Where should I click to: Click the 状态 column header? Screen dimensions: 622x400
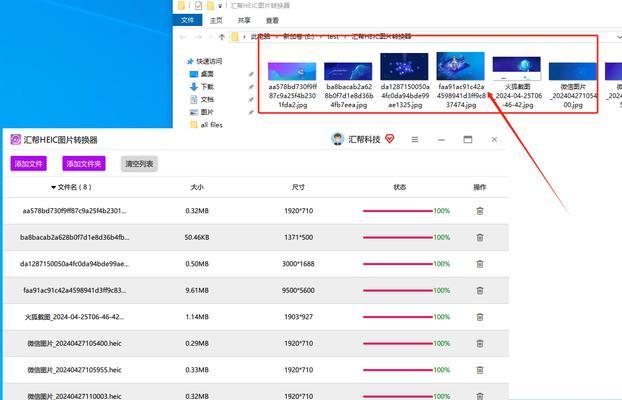click(399, 187)
